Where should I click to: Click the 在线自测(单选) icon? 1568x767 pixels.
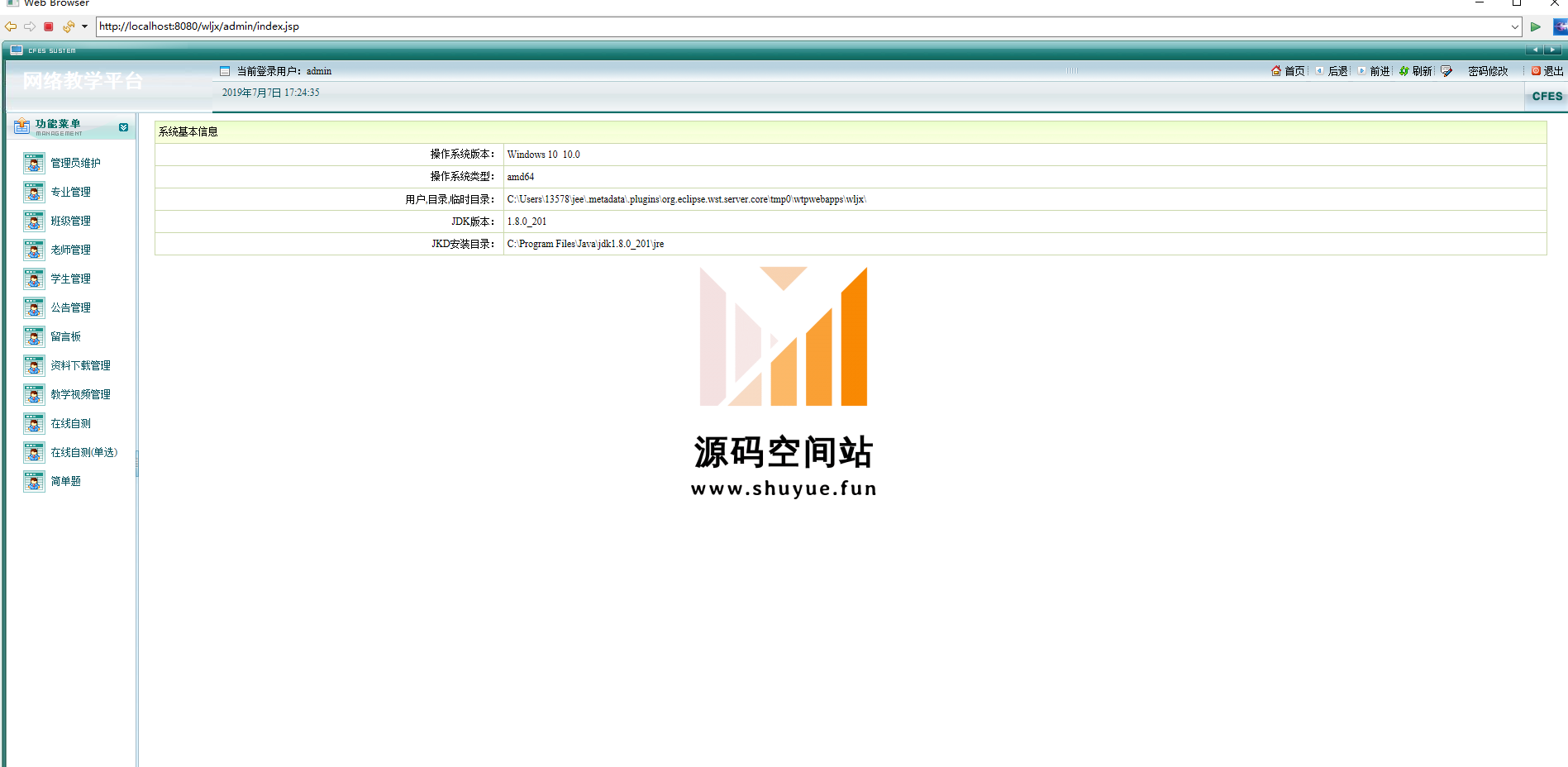coord(34,453)
